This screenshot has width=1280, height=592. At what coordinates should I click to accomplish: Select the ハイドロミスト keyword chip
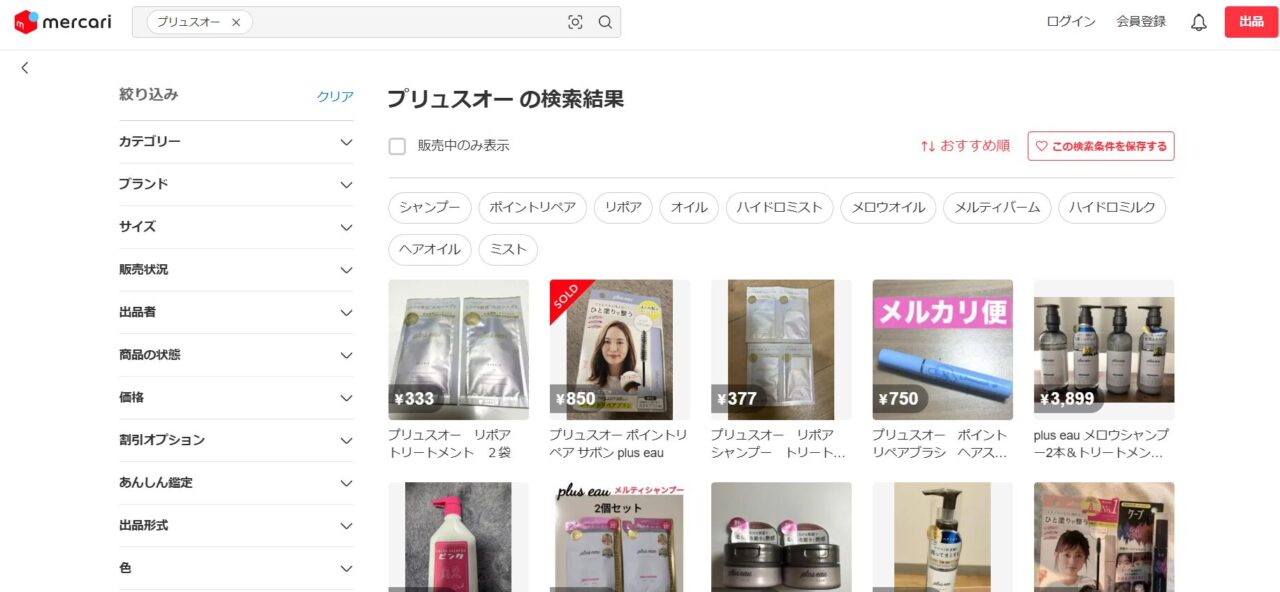pyautogui.click(x=780, y=208)
